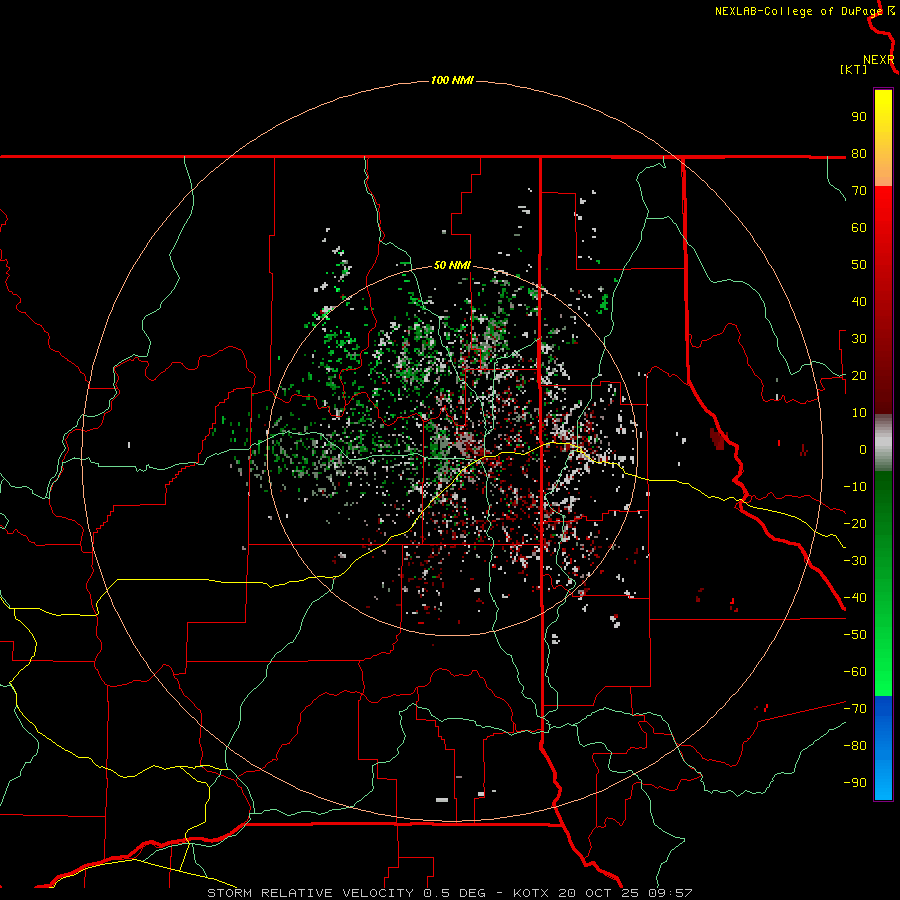Click the 90 value on velocity scale

tap(859, 117)
